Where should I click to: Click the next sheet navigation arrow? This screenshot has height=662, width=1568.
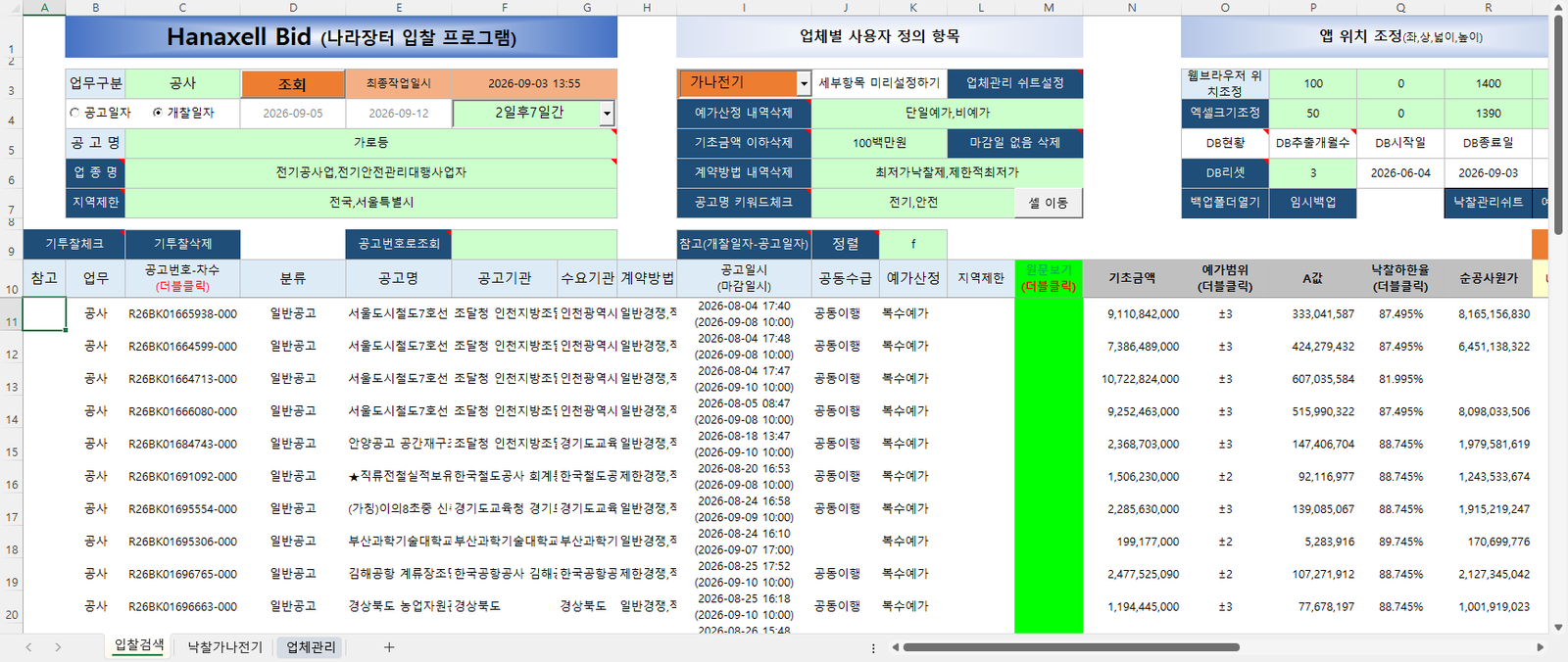coord(58,647)
